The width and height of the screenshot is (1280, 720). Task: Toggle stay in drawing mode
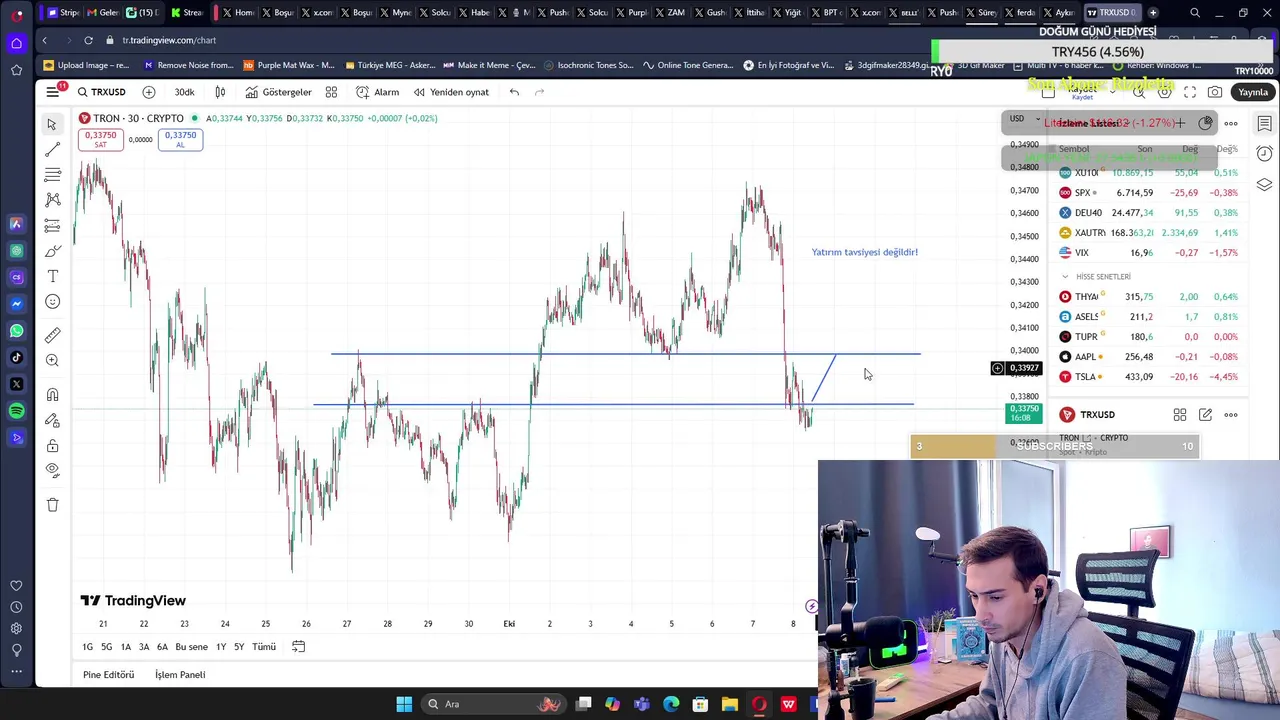[x=52, y=420]
